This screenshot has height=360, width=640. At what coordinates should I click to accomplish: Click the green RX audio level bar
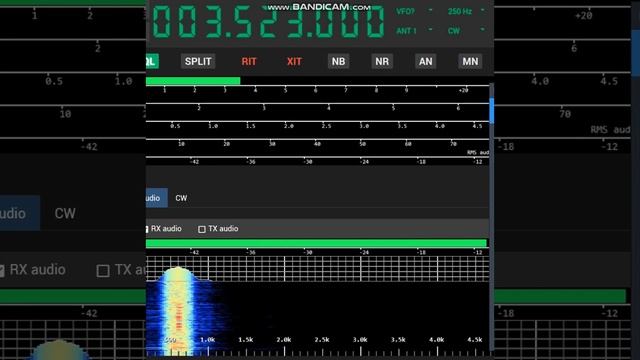coord(316,244)
